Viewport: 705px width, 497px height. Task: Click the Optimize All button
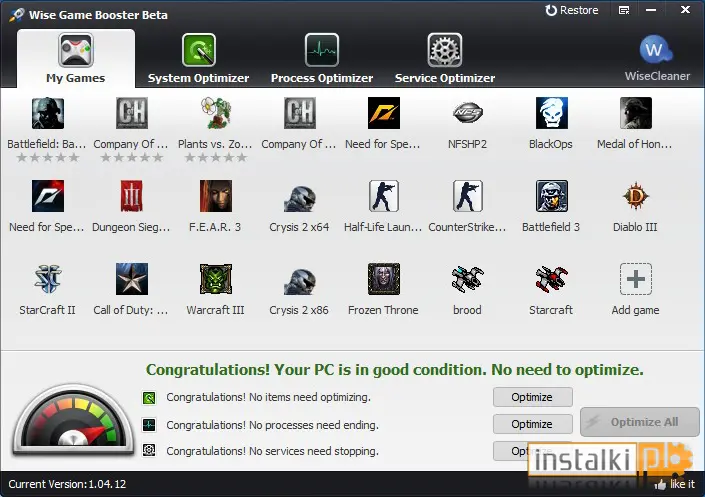640,422
